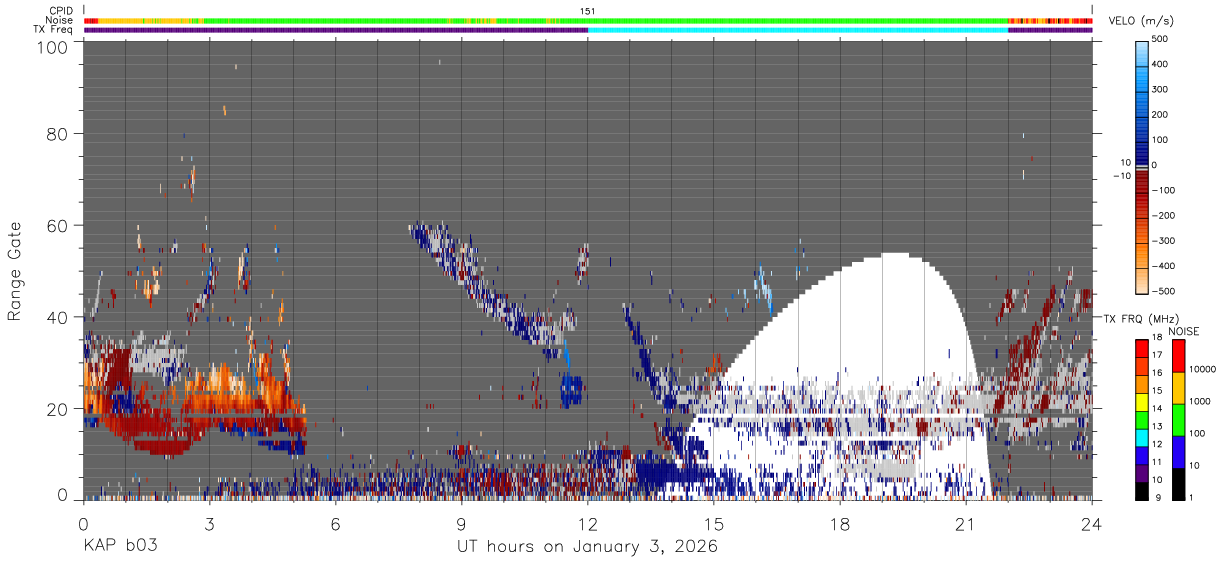Click hour 9 on the UT time axis
The width and height of the screenshot is (1228, 567).
point(461,523)
